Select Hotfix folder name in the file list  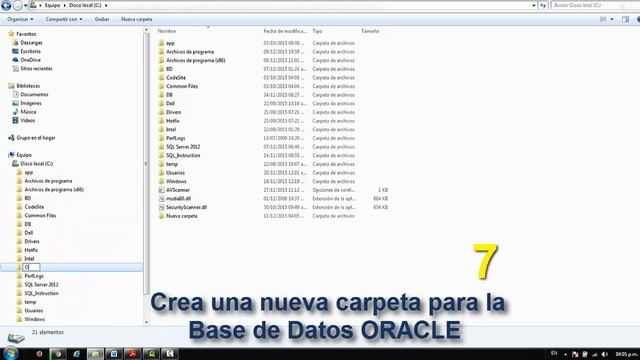[173, 121]
